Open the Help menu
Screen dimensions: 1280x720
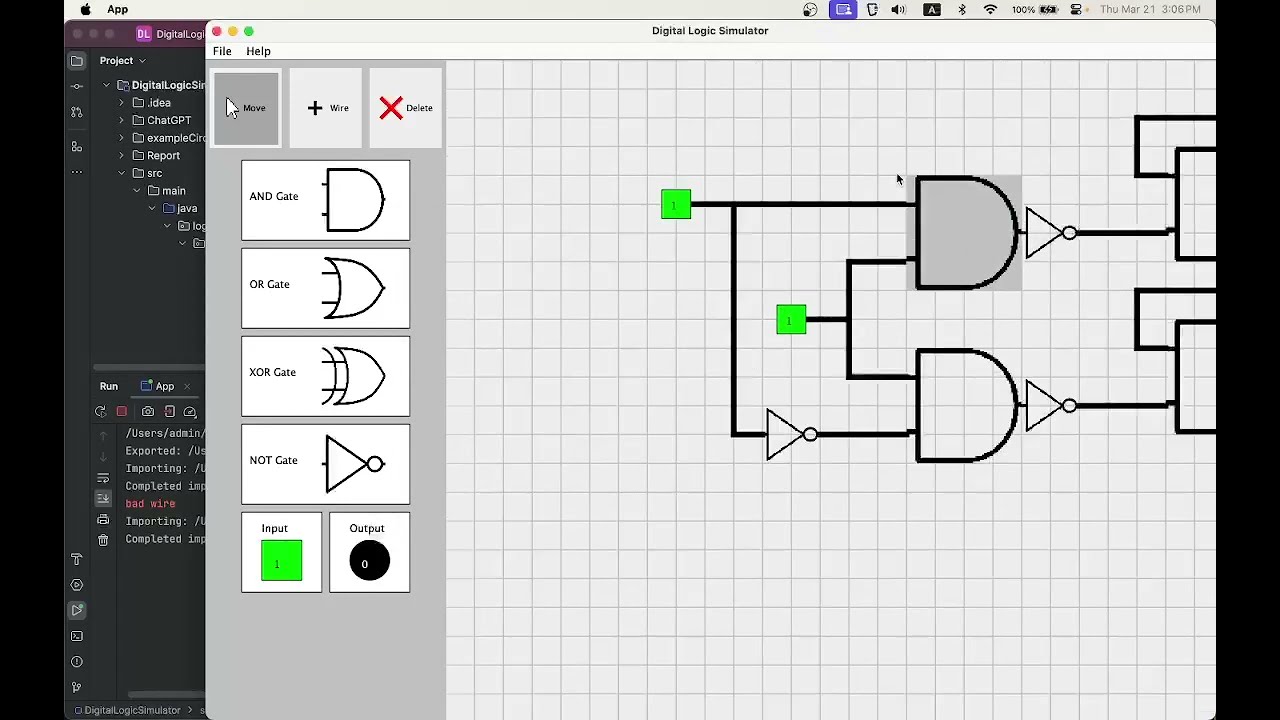[258, 51]
